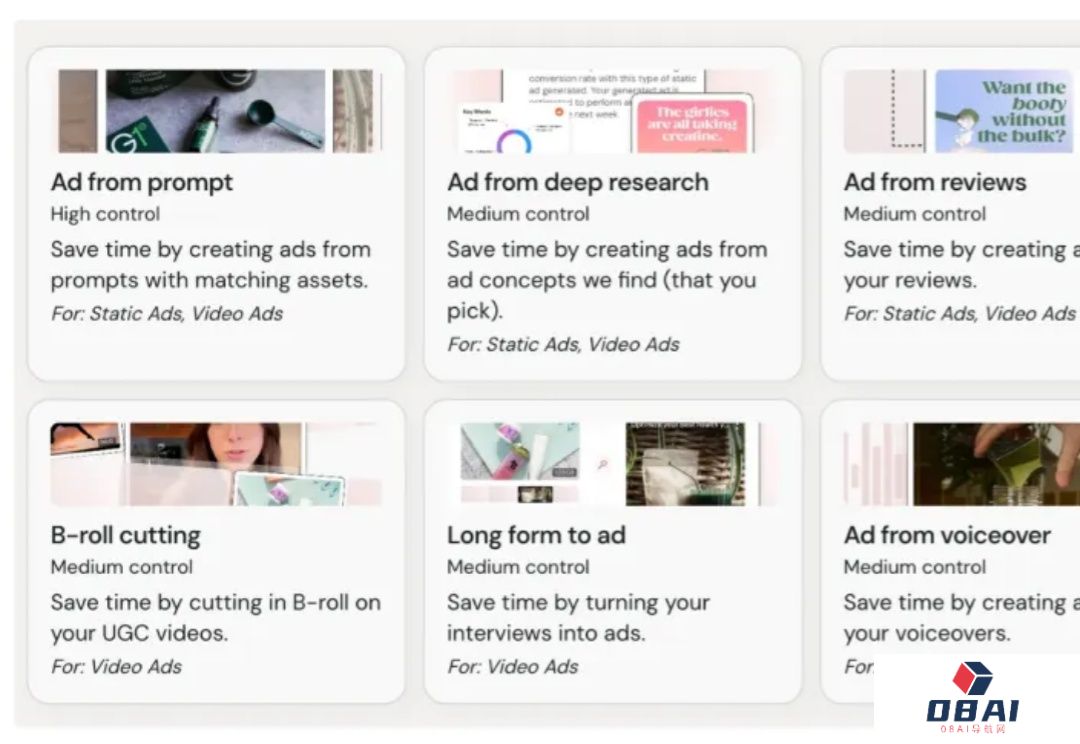Screen dimensions: 1080x744
Task: Click the red and blue cube icon
Action: pyautogui.click(x=973, y=678)
